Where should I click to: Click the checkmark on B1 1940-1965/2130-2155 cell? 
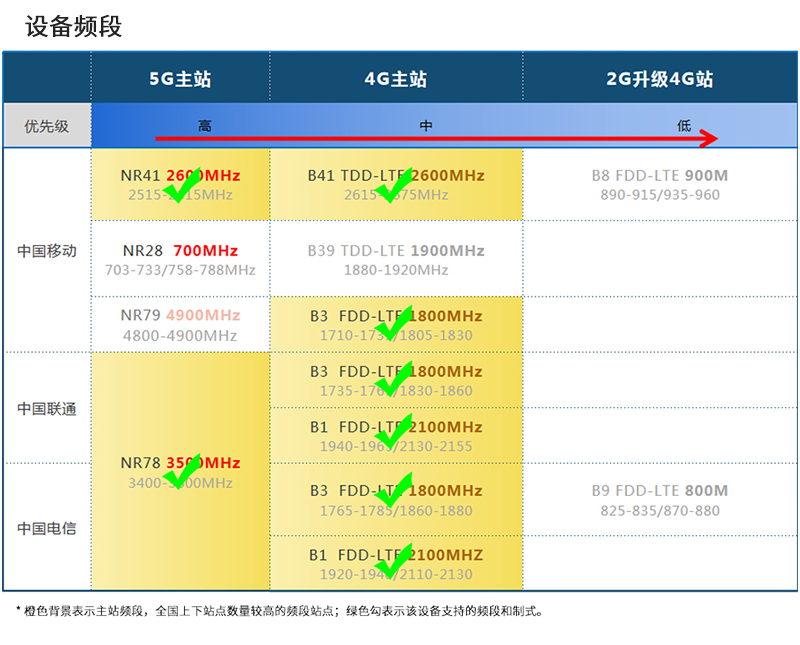(x=393, y=435)
